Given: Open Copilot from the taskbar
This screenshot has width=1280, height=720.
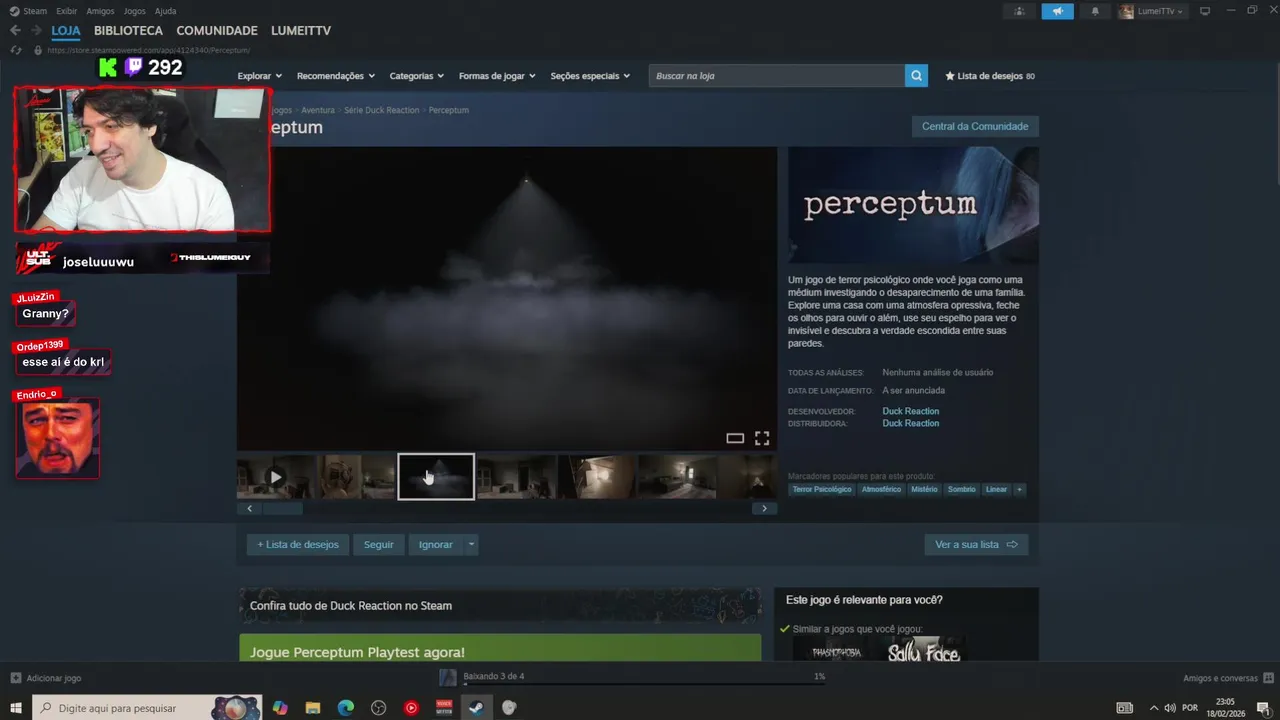Looking at the screenshot, I should [x=280, y=708].
